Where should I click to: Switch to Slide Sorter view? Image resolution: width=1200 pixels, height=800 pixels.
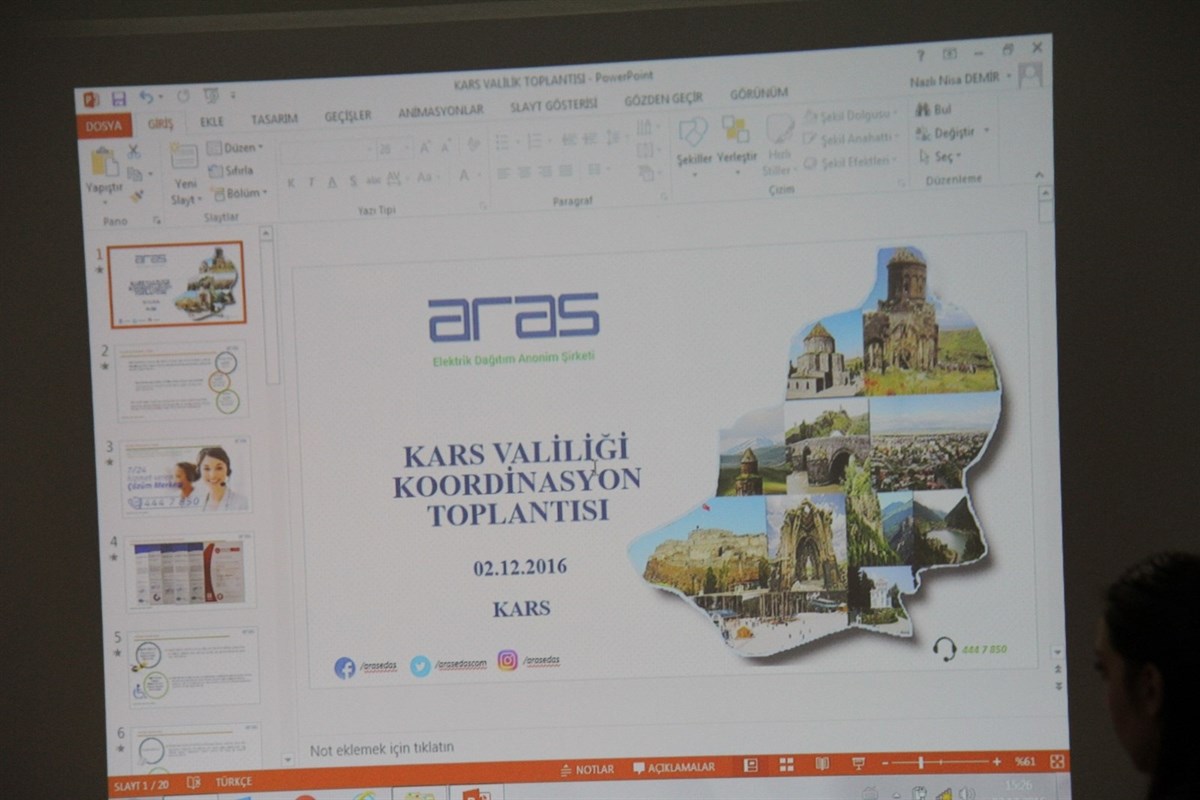(x=786, y=765)
